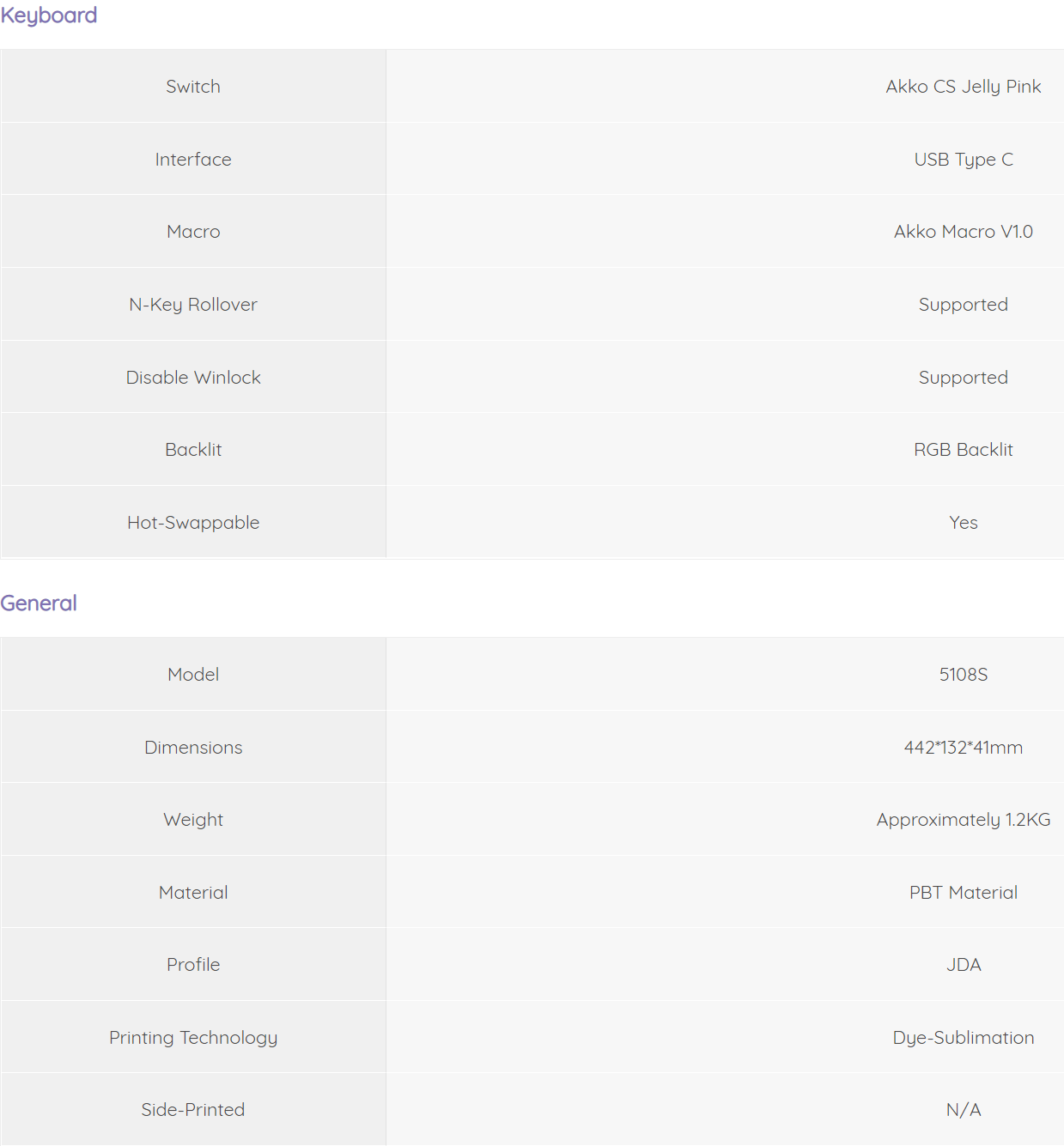1064x1146 pixels.
Task: Select the N-Key Rollover label
Action: pos(193,305)
